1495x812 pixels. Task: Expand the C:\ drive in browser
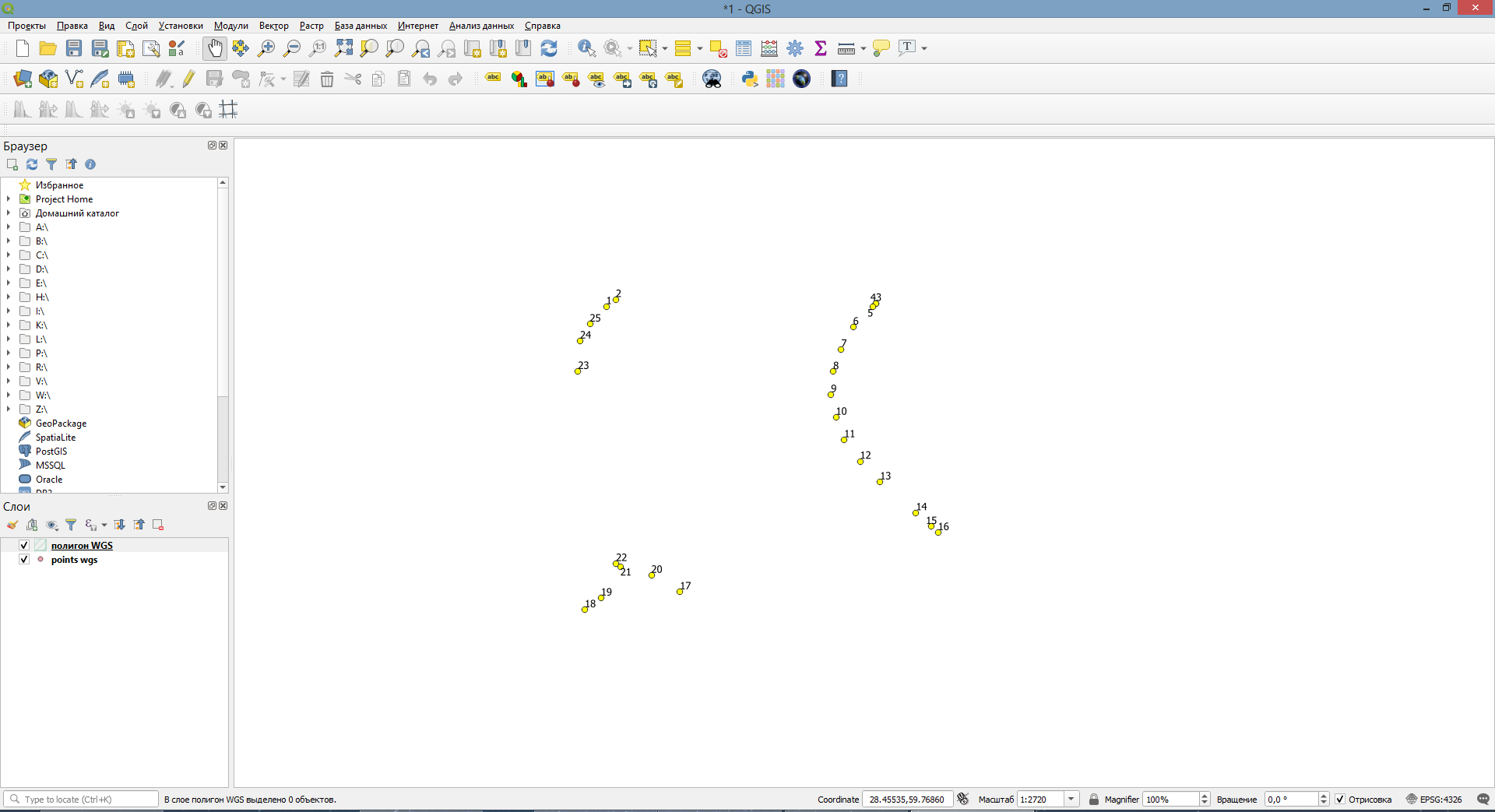(x=9, y=255)
